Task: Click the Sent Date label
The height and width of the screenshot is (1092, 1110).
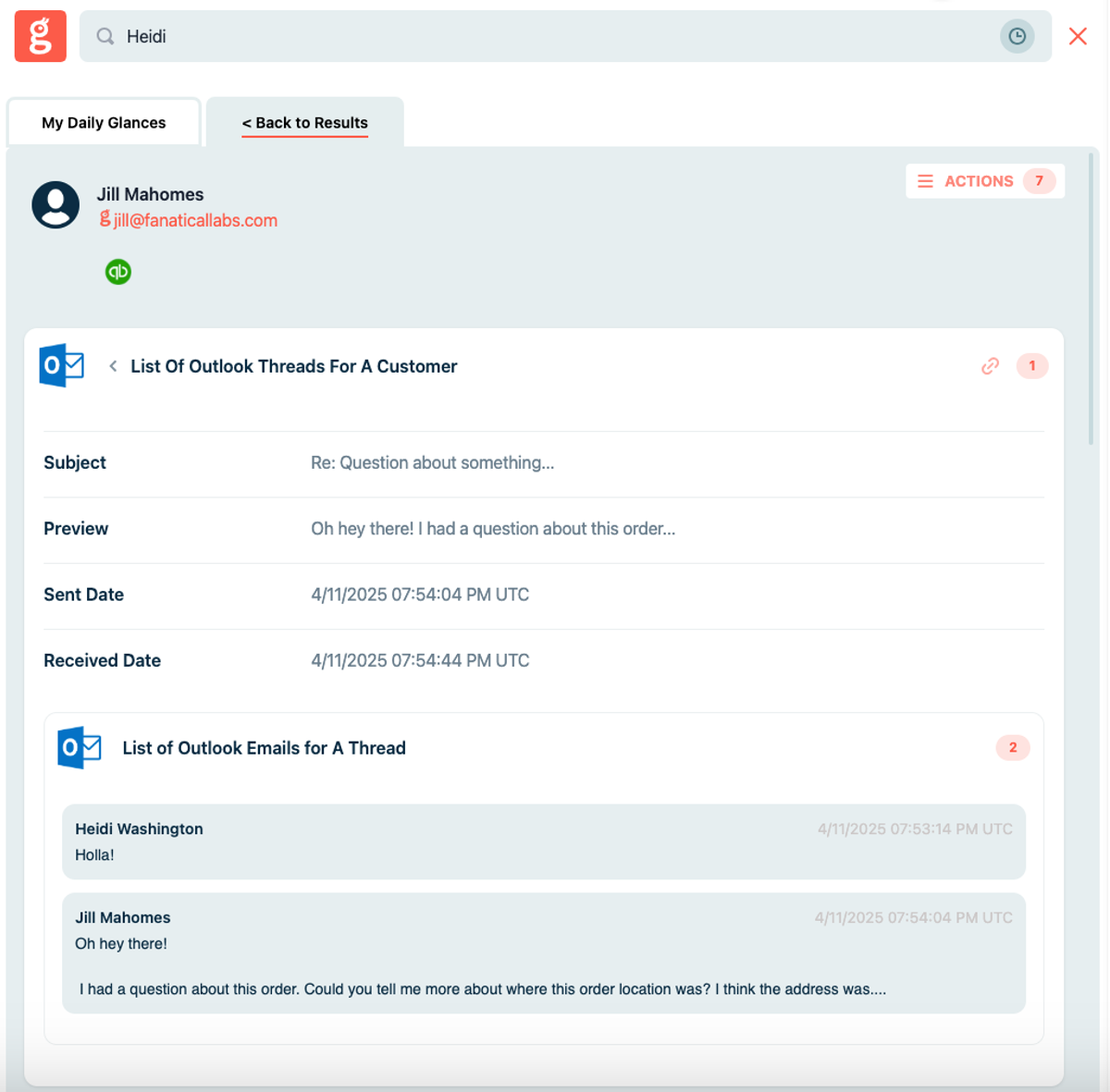Action: point(83,595)
